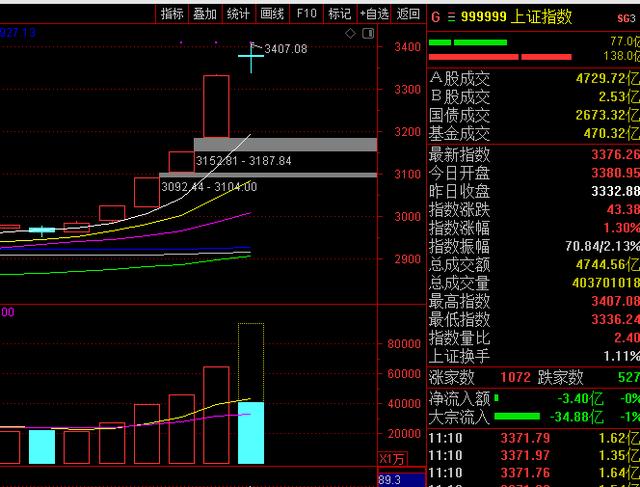Click the B股成交 row
Screen dimensions: 640x487
pos(534,96)
